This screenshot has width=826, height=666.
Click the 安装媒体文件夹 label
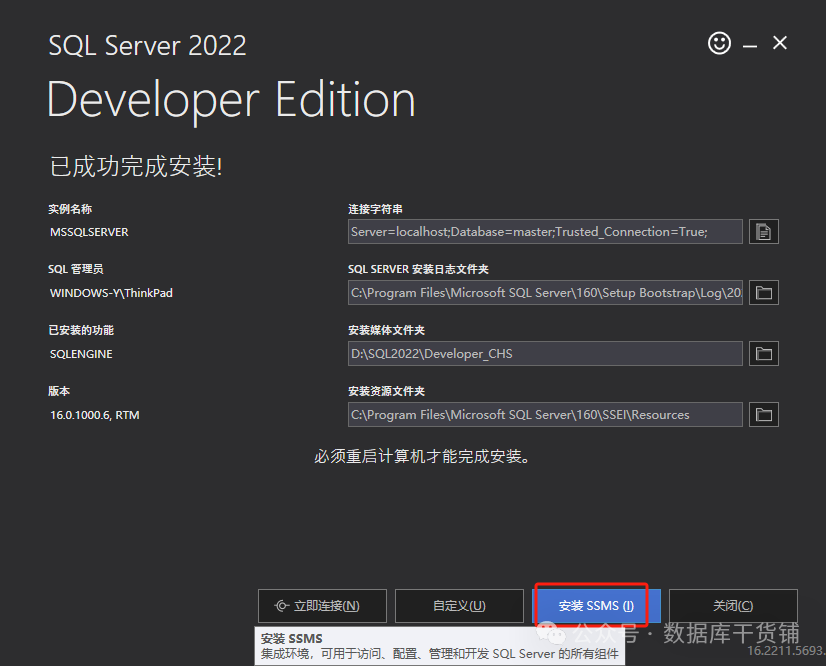(386, 330)
